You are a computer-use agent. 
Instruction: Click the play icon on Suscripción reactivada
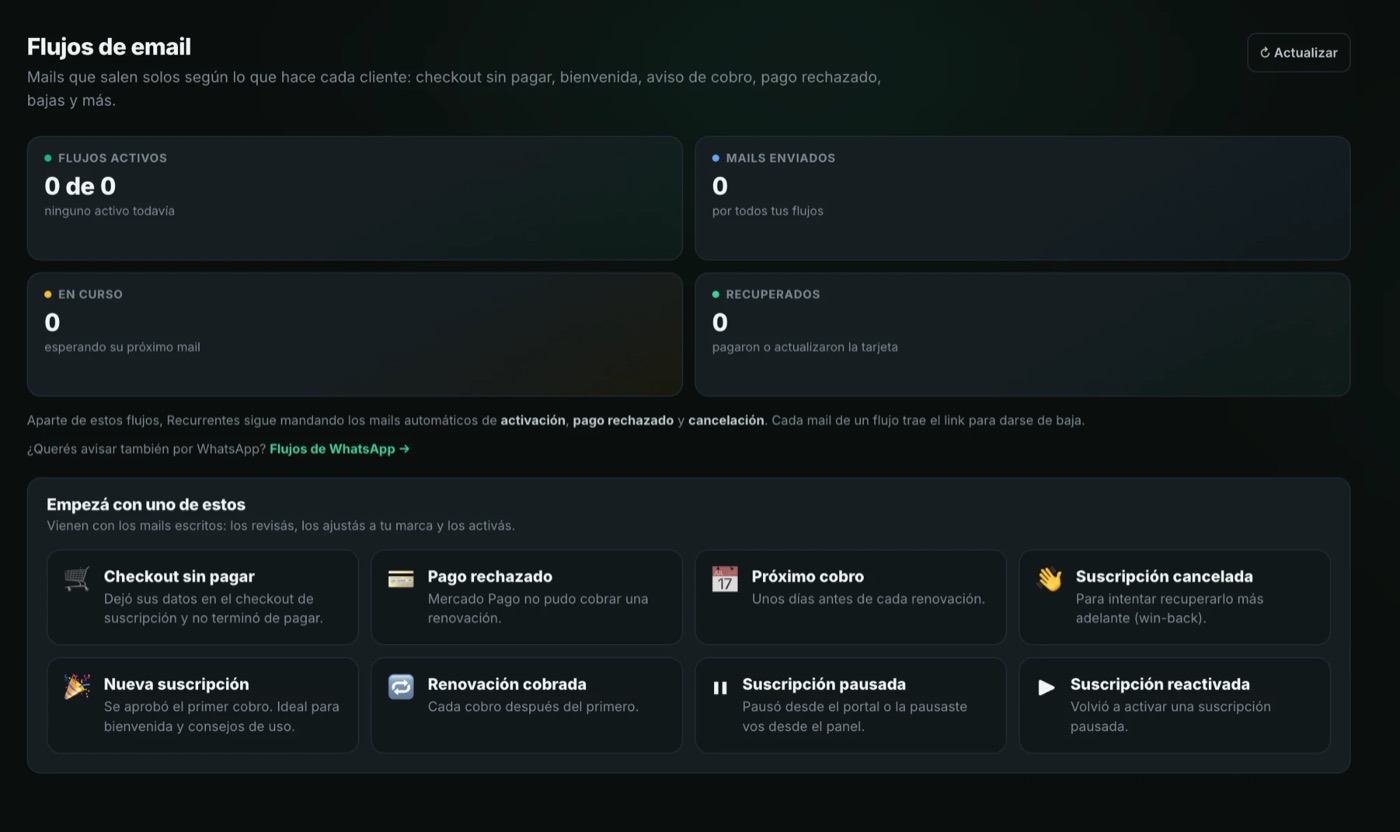click(1046, 688)
